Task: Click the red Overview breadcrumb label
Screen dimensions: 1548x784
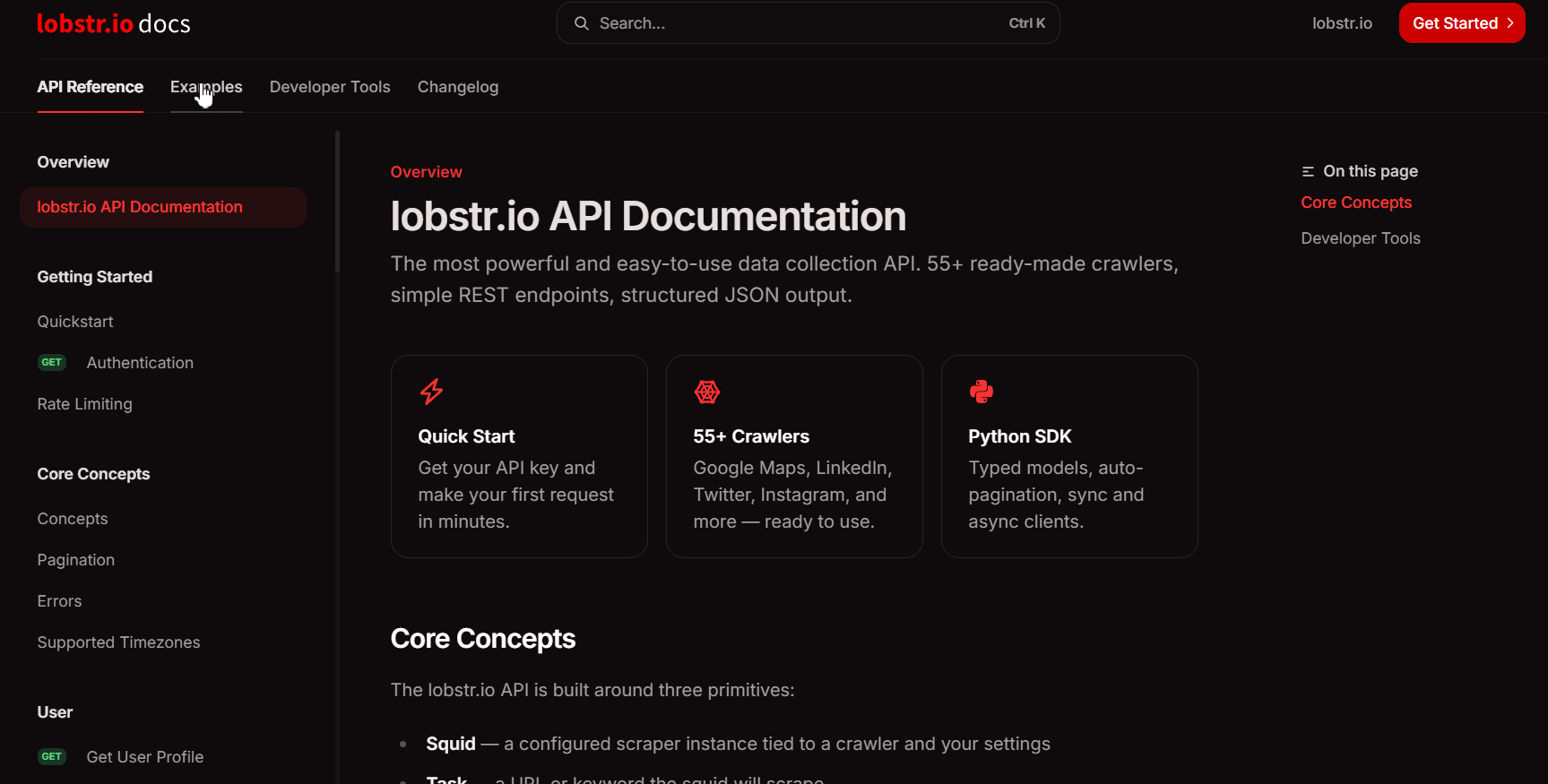Action: 427,172
